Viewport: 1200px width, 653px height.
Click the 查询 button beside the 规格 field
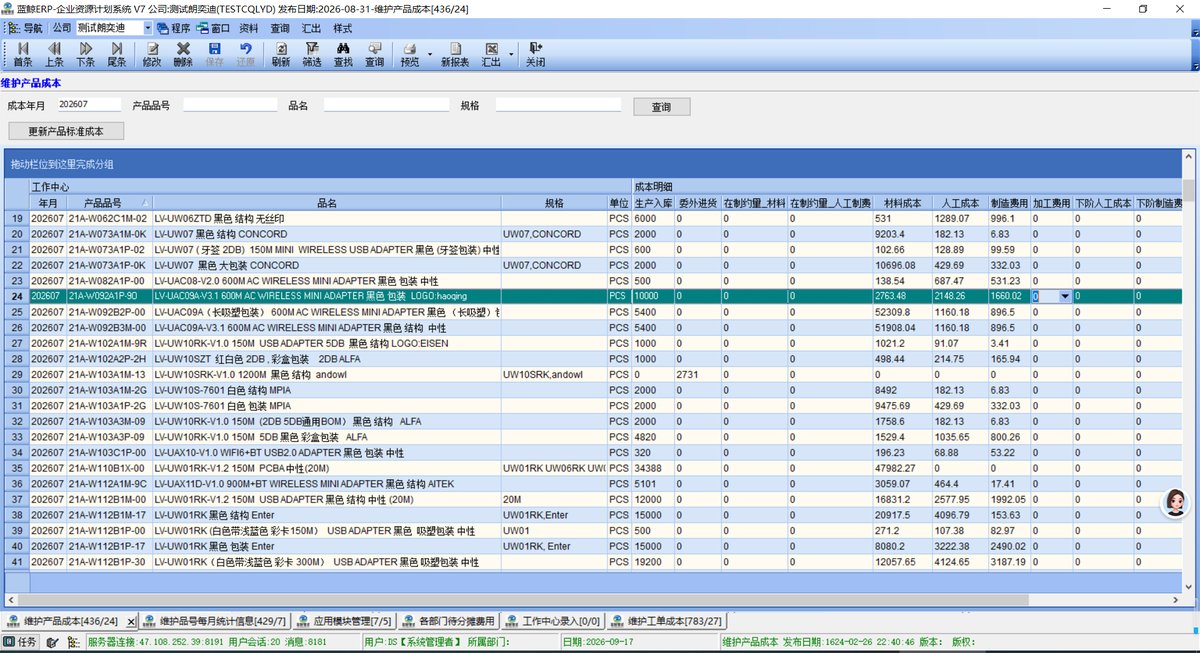(x=661, y=107)
